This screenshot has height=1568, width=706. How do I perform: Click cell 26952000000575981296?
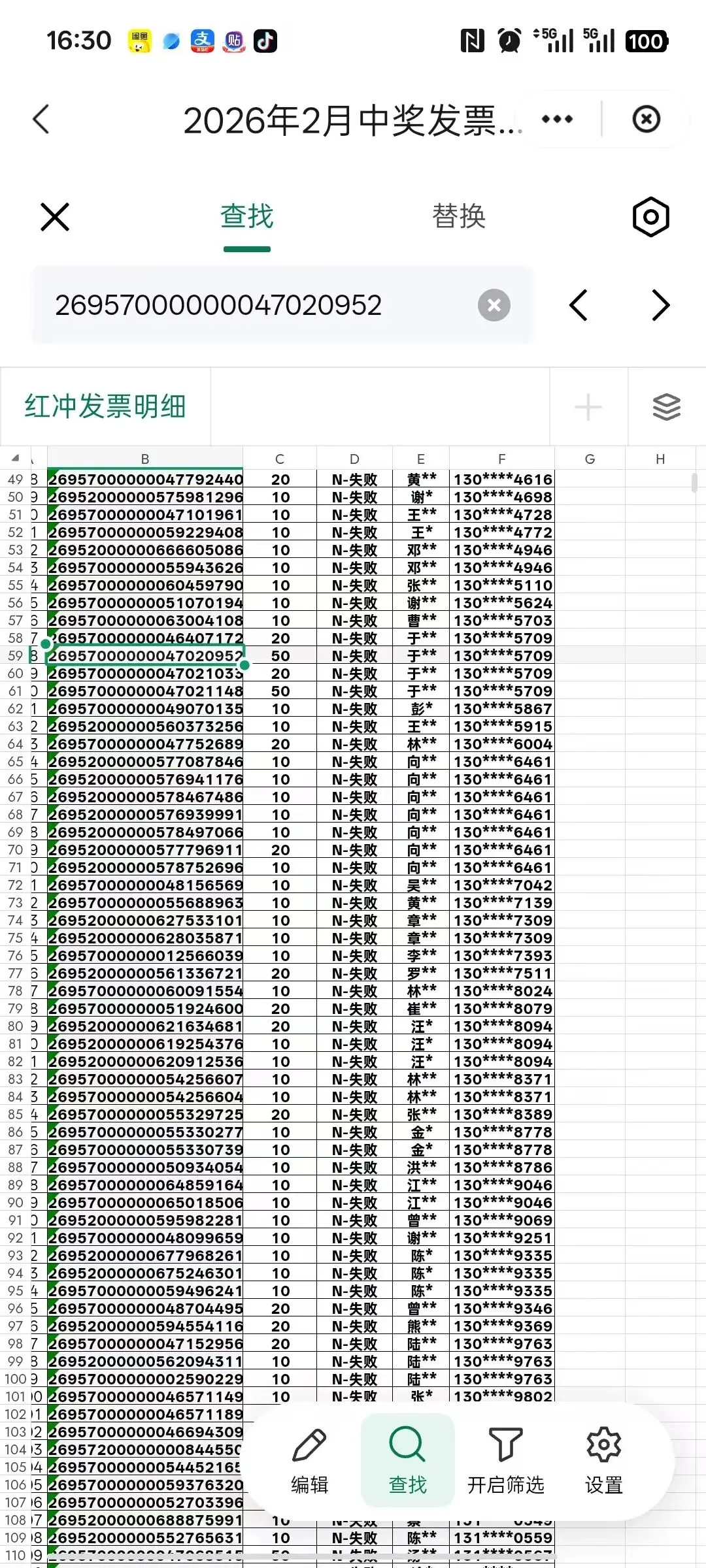[x=145, y=497]
